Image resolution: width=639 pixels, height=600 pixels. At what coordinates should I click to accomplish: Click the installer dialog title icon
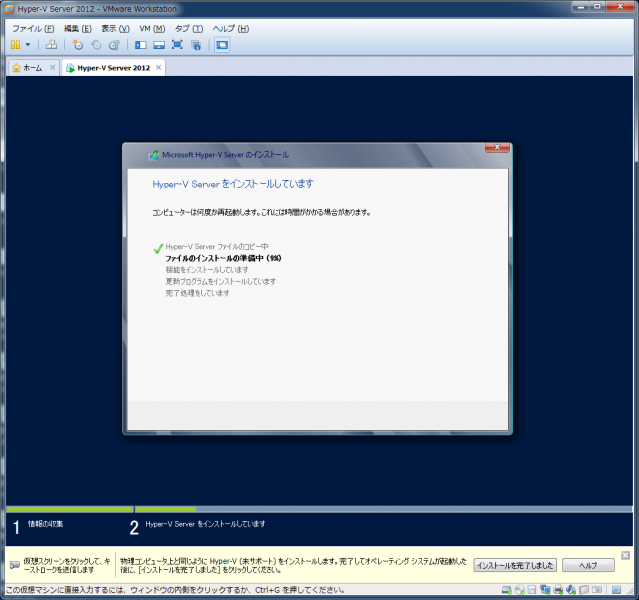154,155
